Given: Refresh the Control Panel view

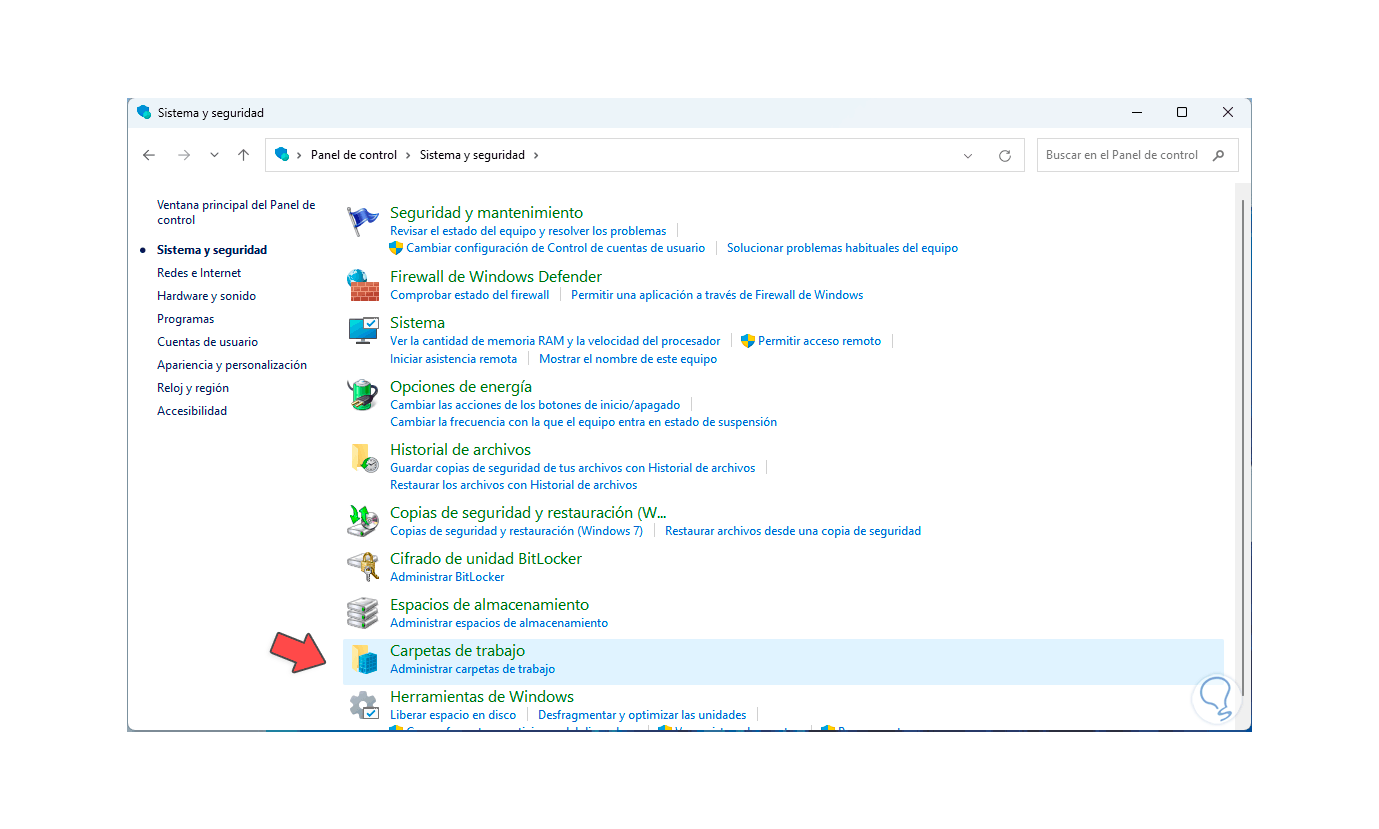Looking at the screenshot, I should point(1005,156).
